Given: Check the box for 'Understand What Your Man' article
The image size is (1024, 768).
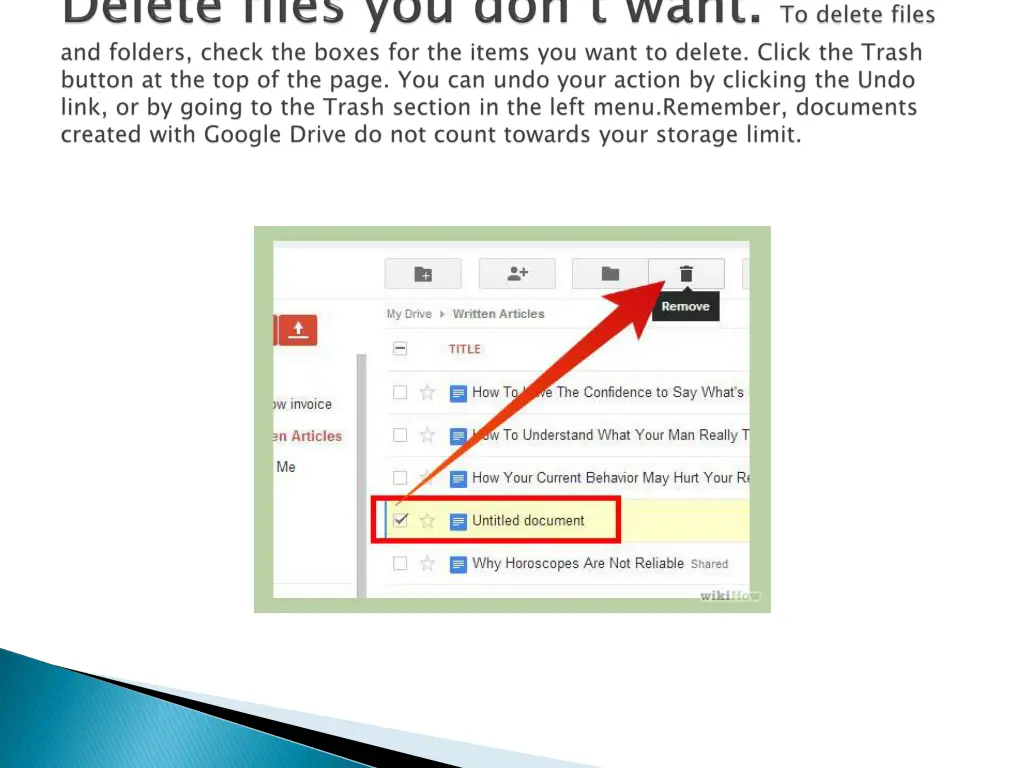Looking at the screenshot, I should [x=400, y=435].
